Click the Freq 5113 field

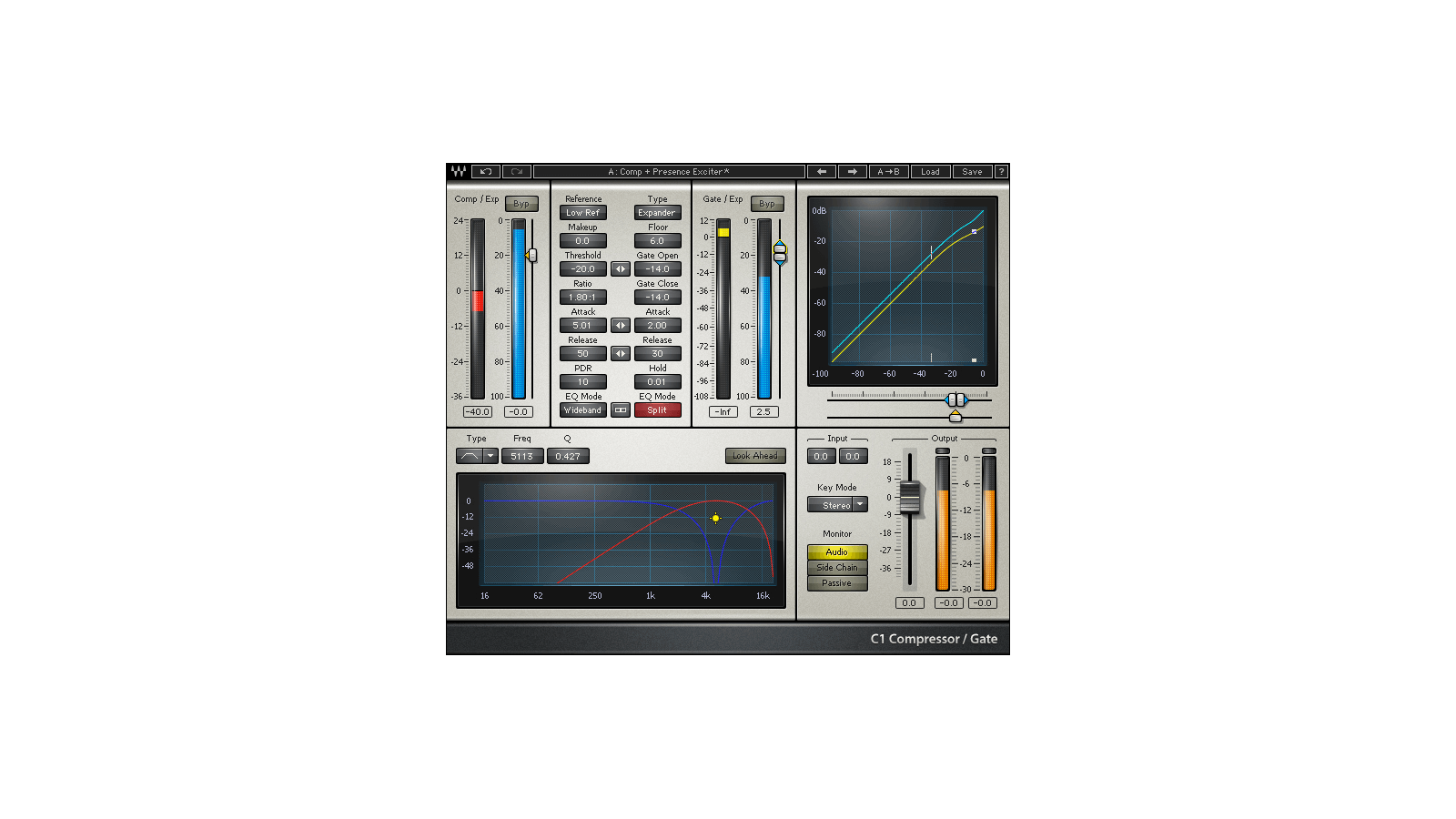tap(522, 456)
